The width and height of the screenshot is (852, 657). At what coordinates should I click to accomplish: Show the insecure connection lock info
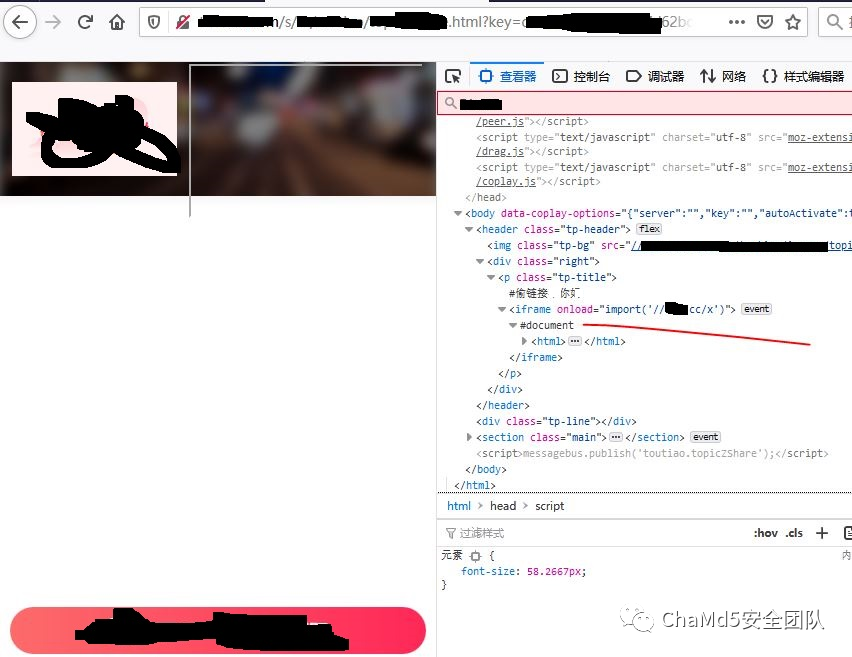pos(183,22)
